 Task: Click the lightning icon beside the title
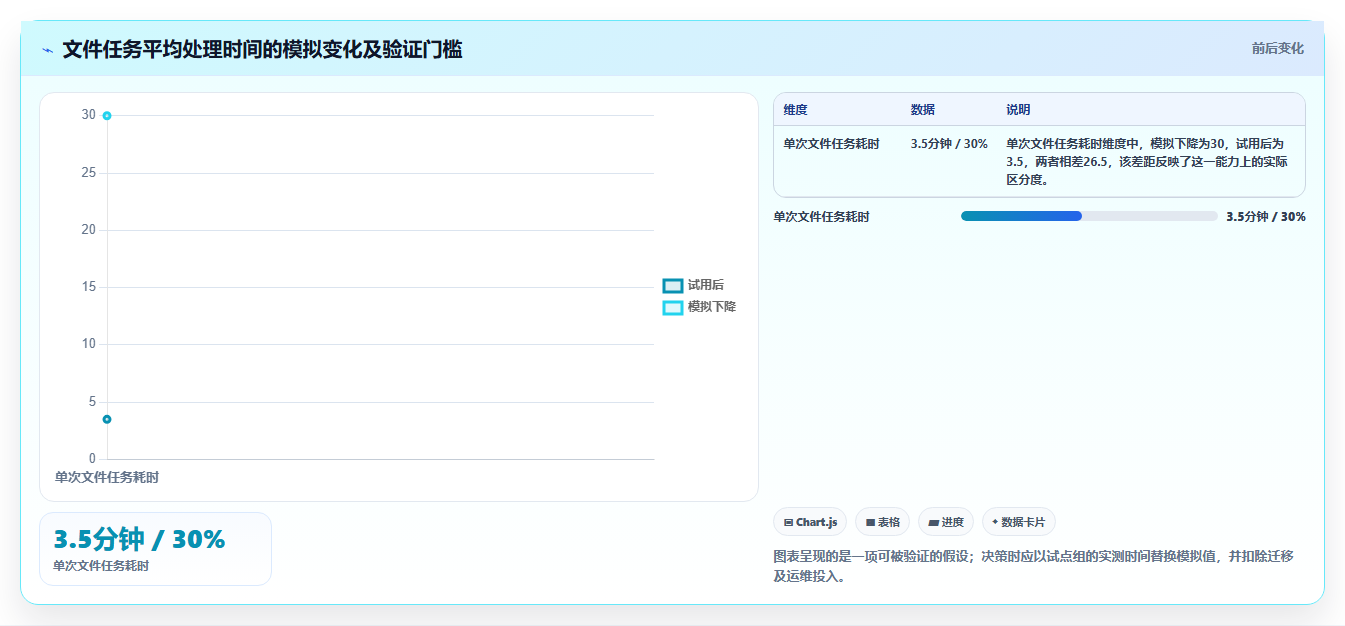[x=47, y=50]
